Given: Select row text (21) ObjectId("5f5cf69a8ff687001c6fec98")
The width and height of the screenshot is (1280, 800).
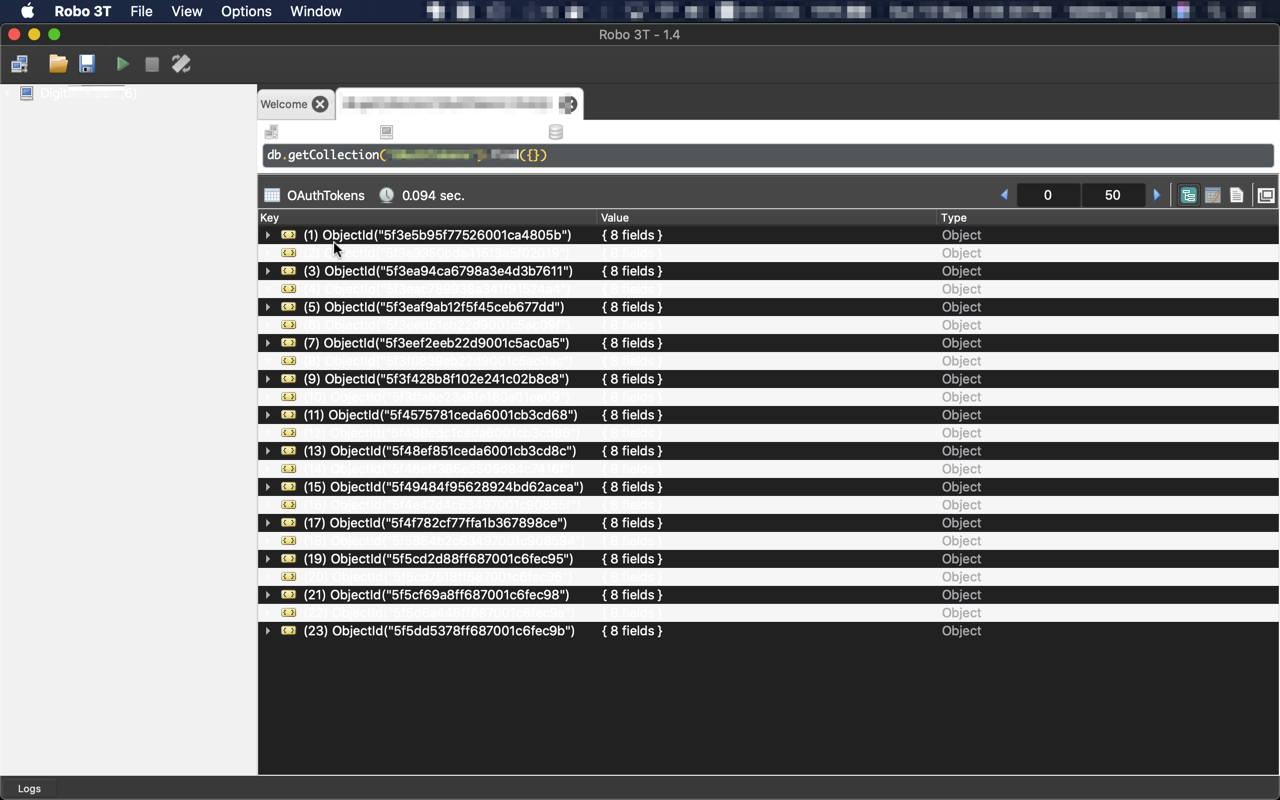Looking at the screenshot, I should pyautogui.click(x=436, y=595).
